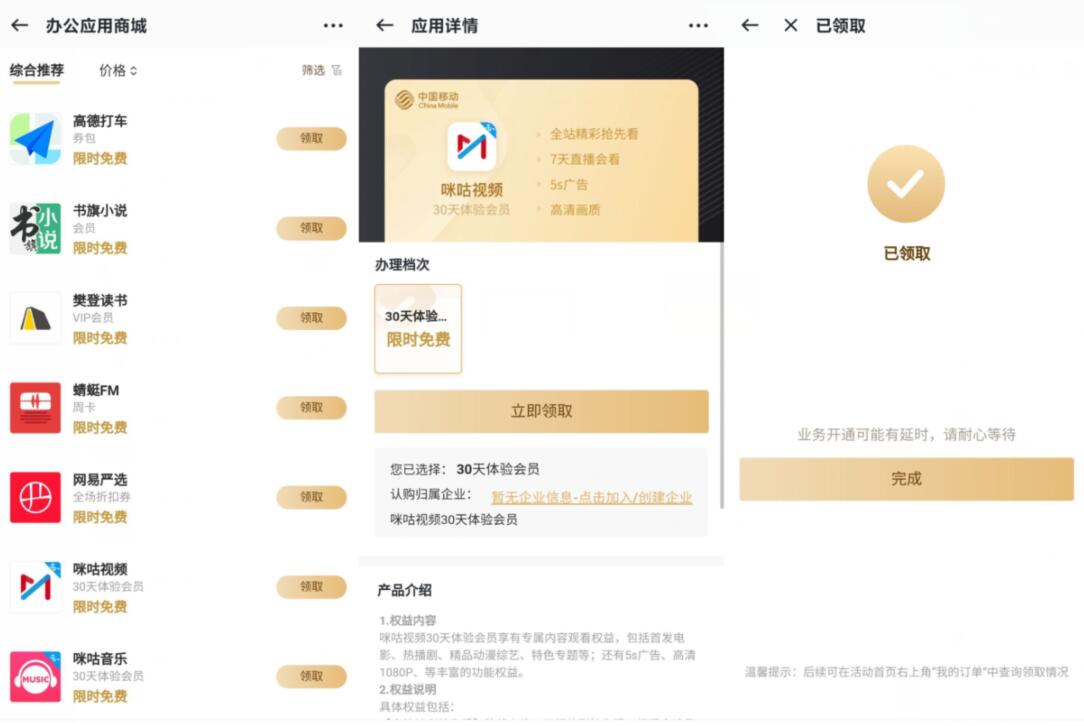Open the 蜻蜓FM app icon
Viewport: 1084px width, 726px height.
[x=35, y=408]
